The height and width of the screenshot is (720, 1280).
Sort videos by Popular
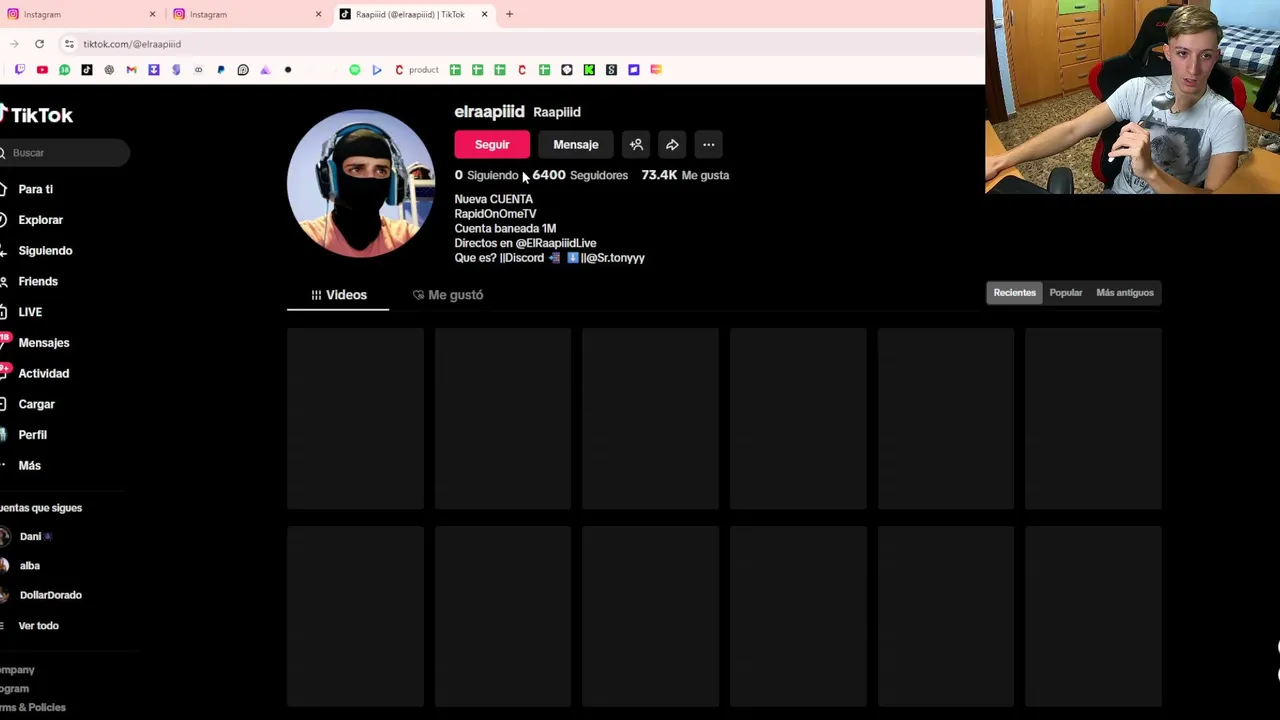(x=1066, y=293)
